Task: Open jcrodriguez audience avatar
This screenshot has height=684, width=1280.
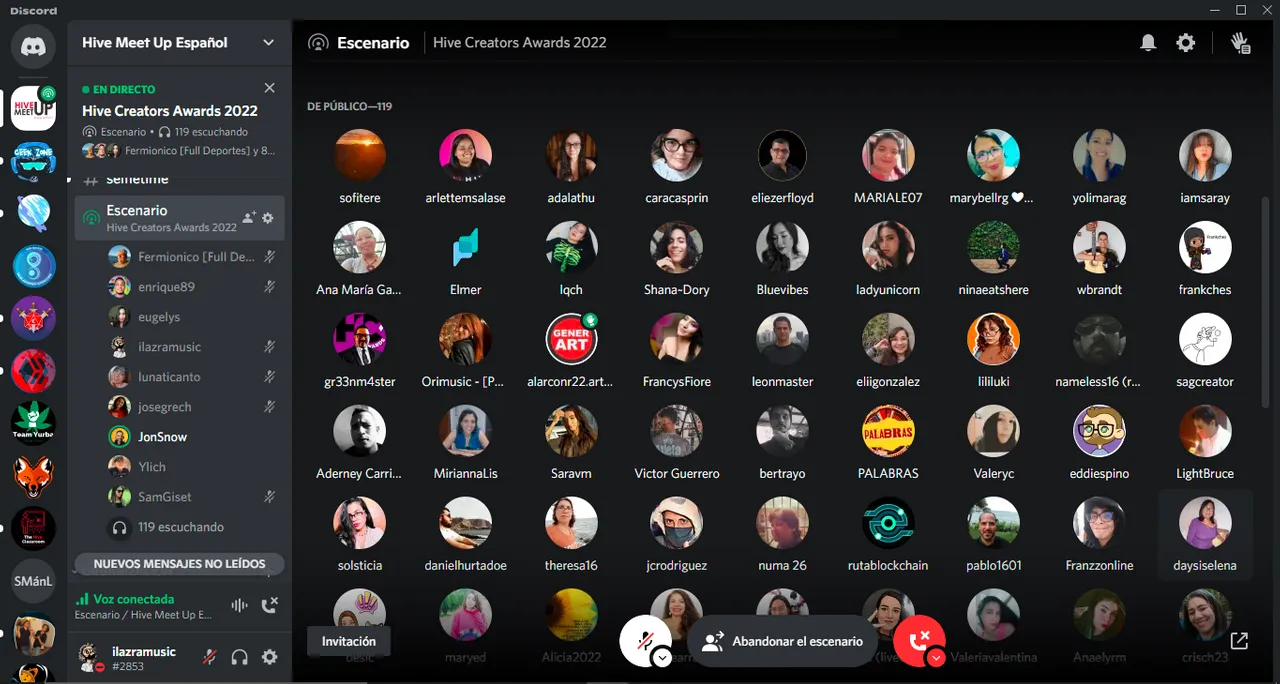Action: tap(677, 524)
